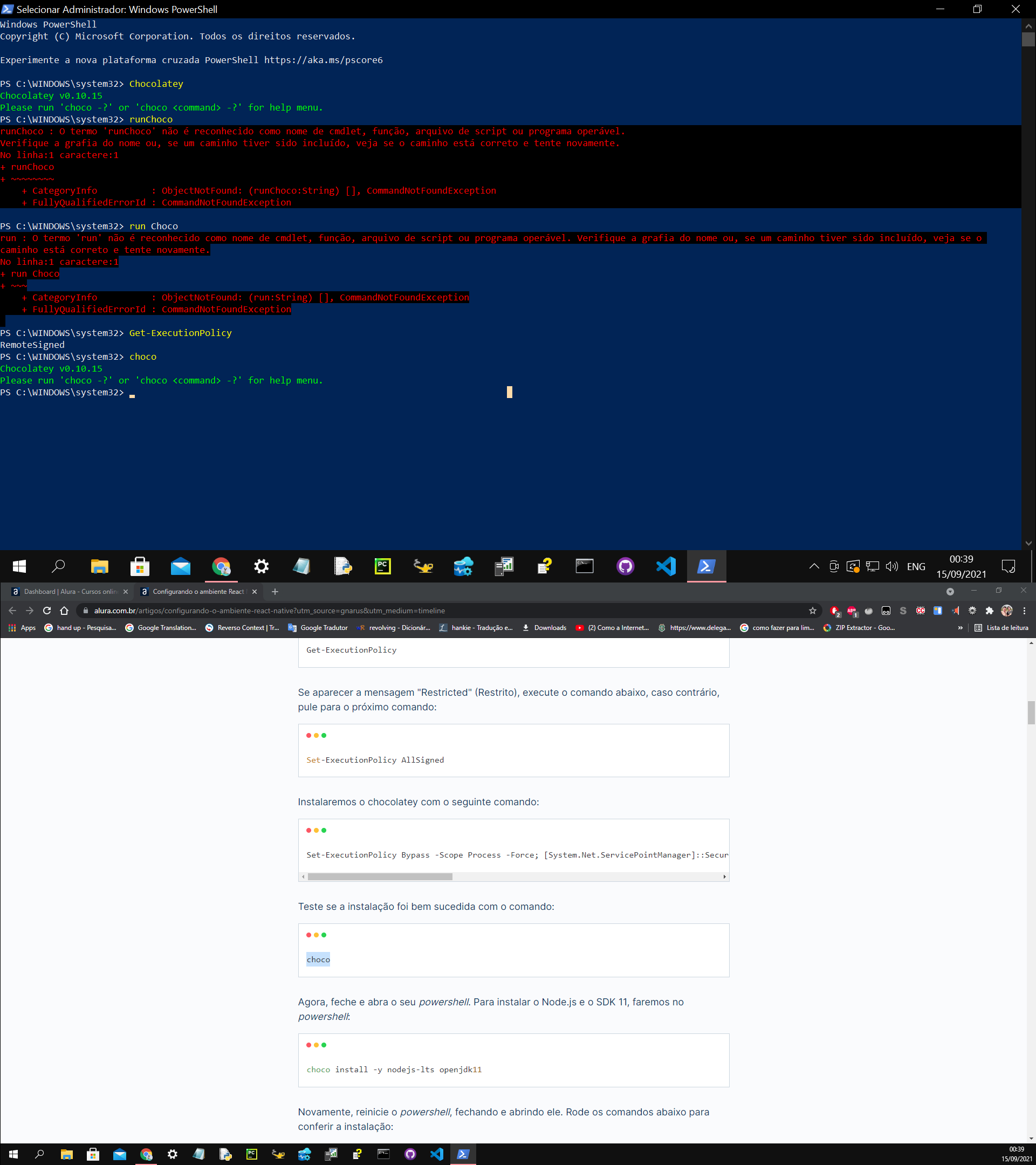Show hidden system tray icons chevron
Viewport: 1036px width, 1165px height.
(814, 566)
